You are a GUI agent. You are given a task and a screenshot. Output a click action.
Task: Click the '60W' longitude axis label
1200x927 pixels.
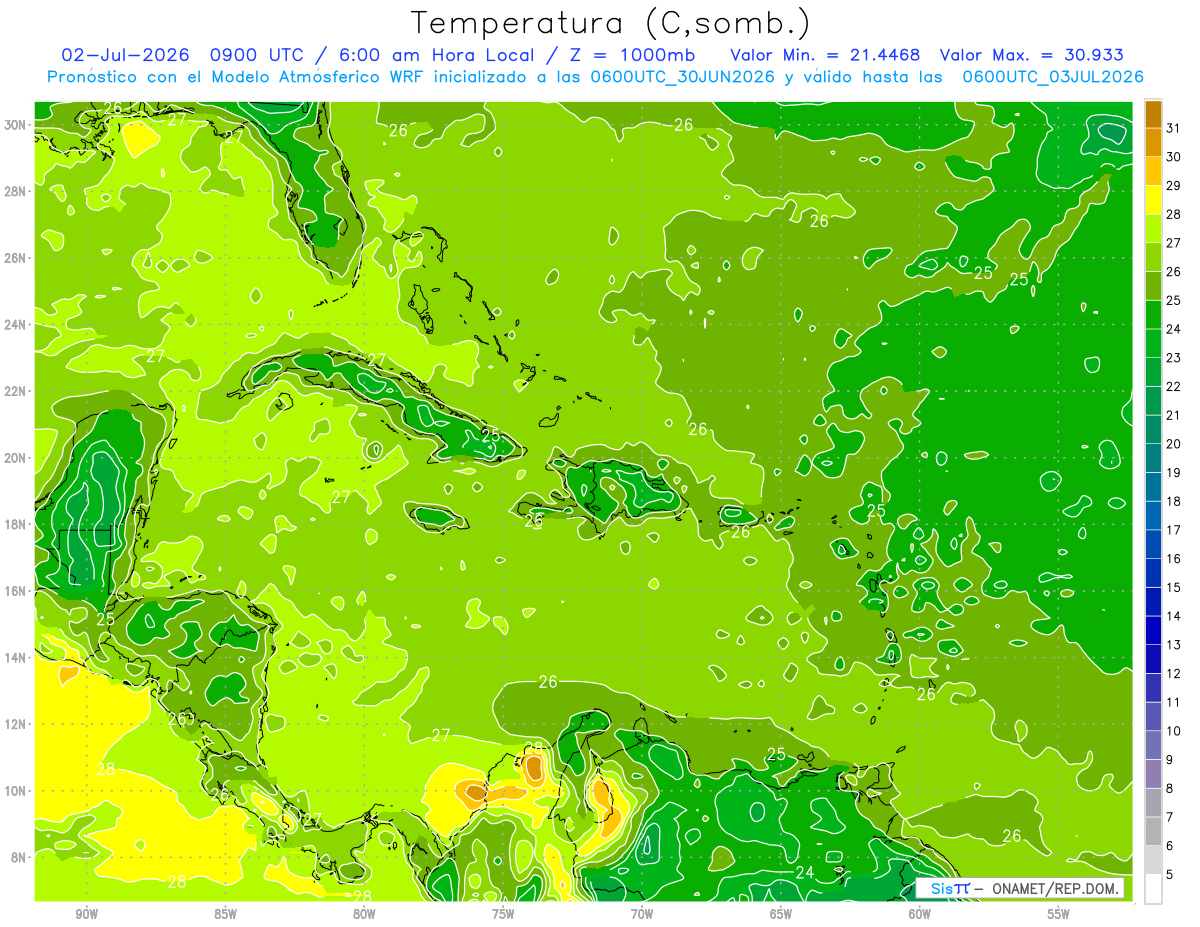point(920,914)
